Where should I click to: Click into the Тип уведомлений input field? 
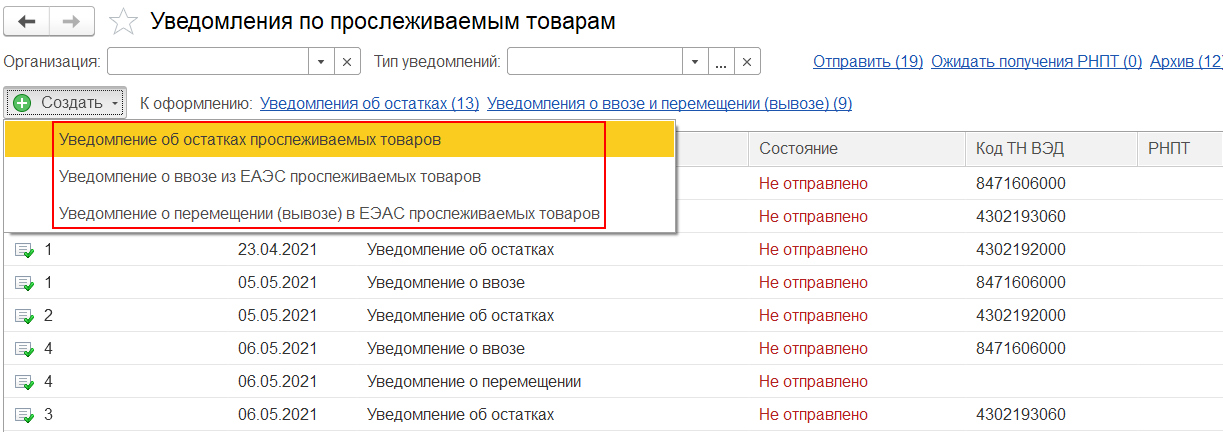pyautogui.click(x=595, y=62)
